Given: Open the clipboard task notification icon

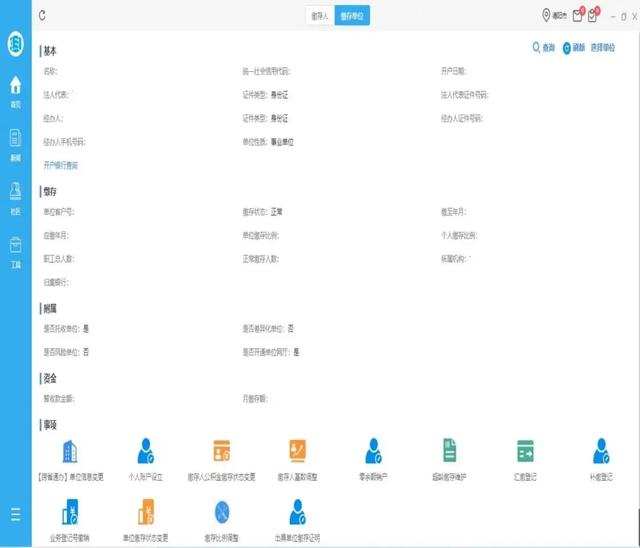Looking at the screenshot, I should [x=593, y=15].
